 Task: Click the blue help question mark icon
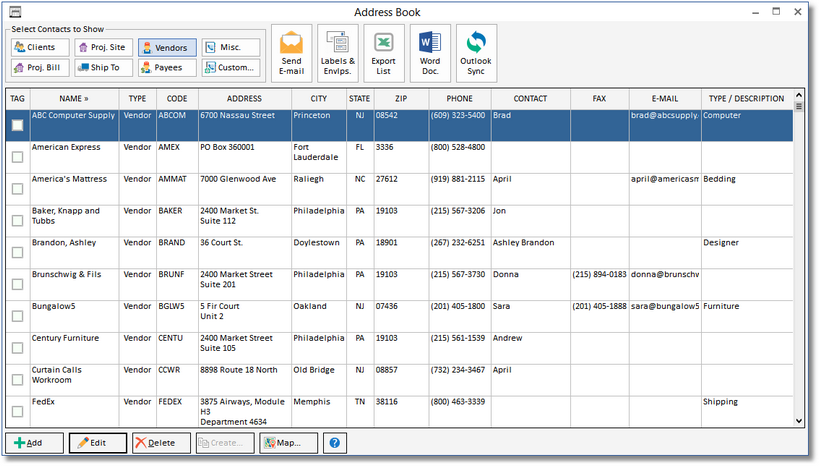coord(334,443)
